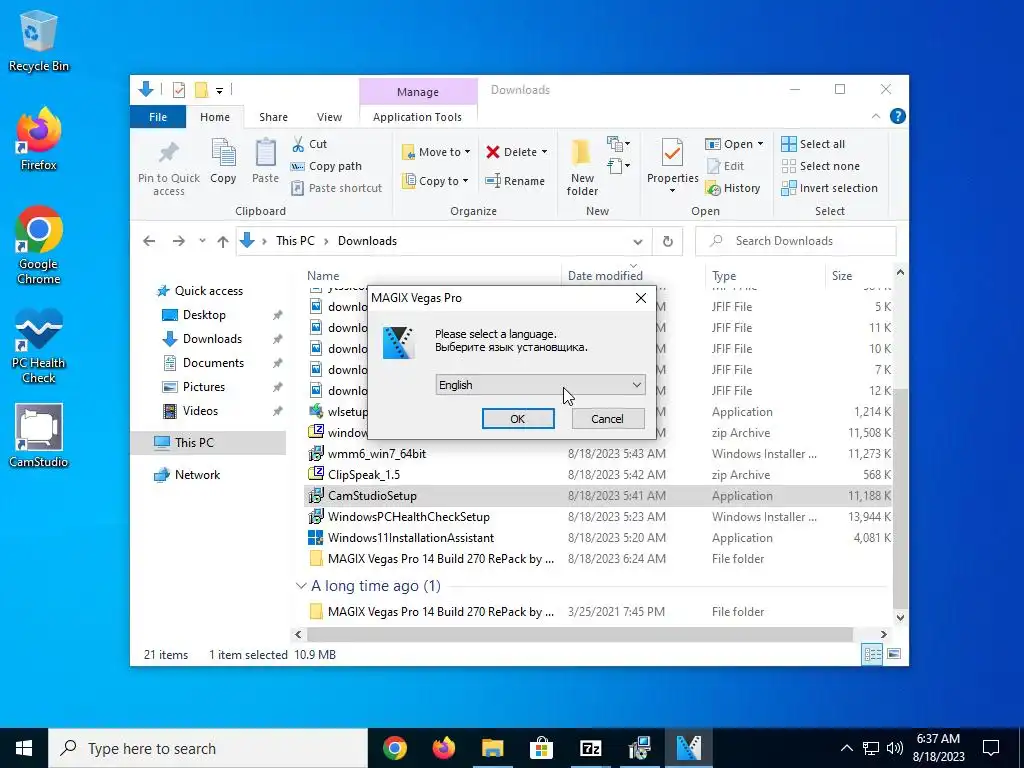1024x768 pixels.
Task: Switch to details view icon in status bar
Action: (872, 654)
